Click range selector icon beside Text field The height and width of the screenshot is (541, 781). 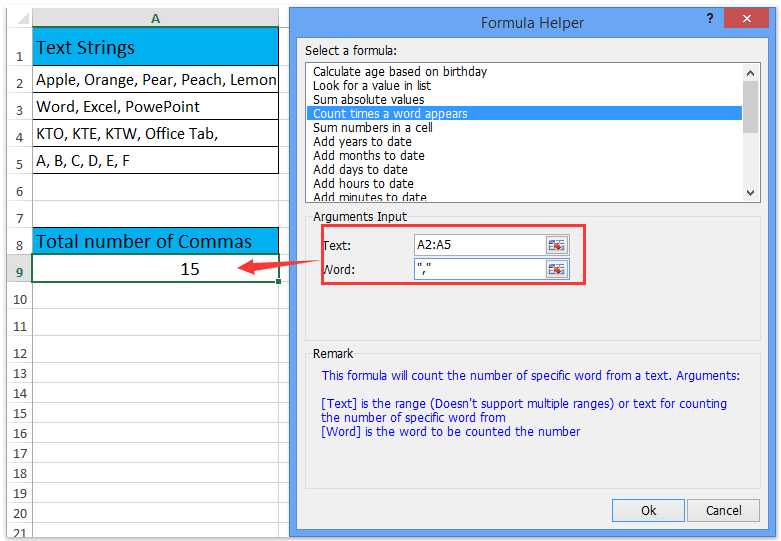coord(557,245)
